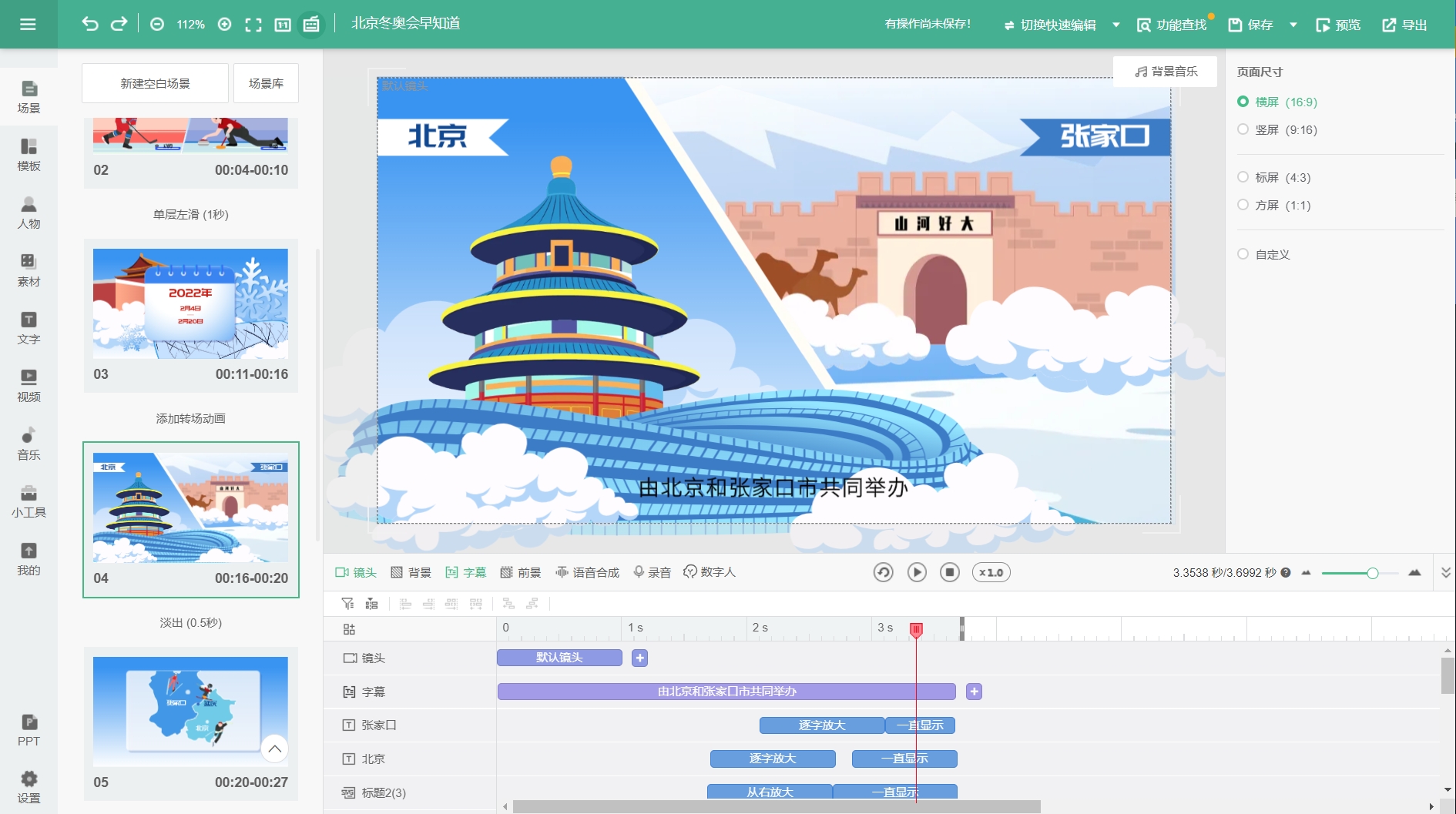Select 标屏 (4:3) page size

[1274, 177]
